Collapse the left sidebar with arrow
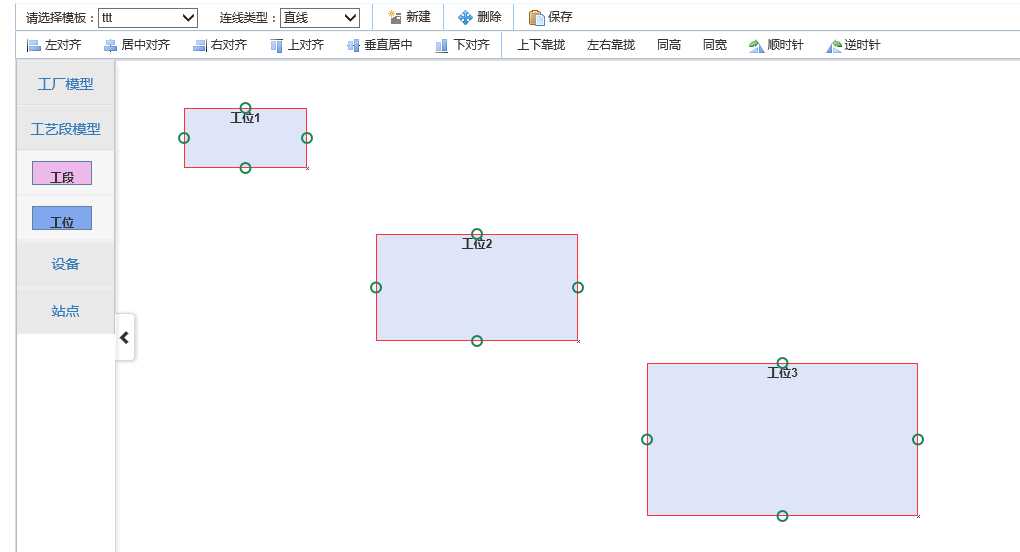This screenshot has height=552, width=1020. (125, 337)
